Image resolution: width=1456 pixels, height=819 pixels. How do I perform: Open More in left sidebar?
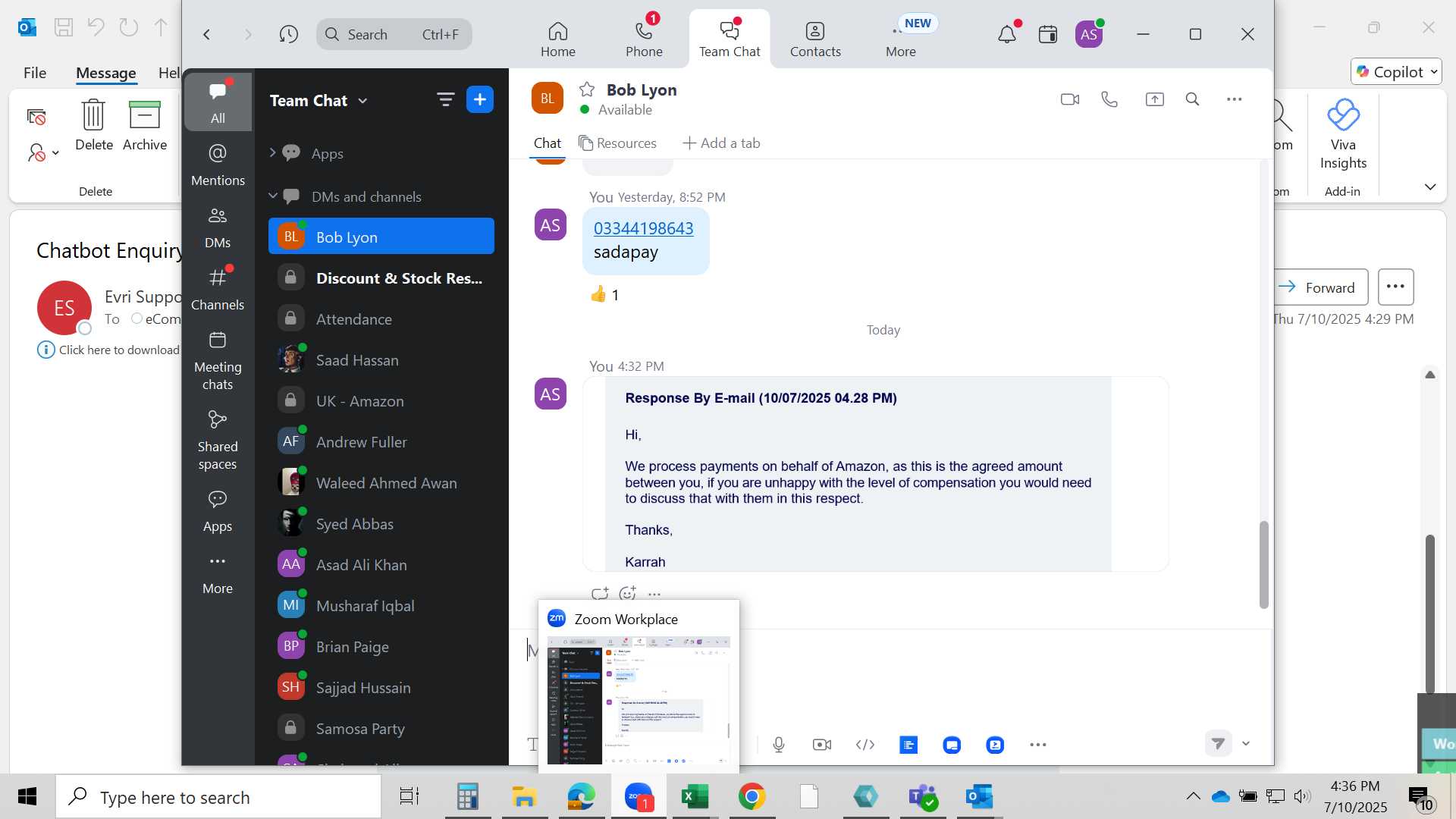218,574
